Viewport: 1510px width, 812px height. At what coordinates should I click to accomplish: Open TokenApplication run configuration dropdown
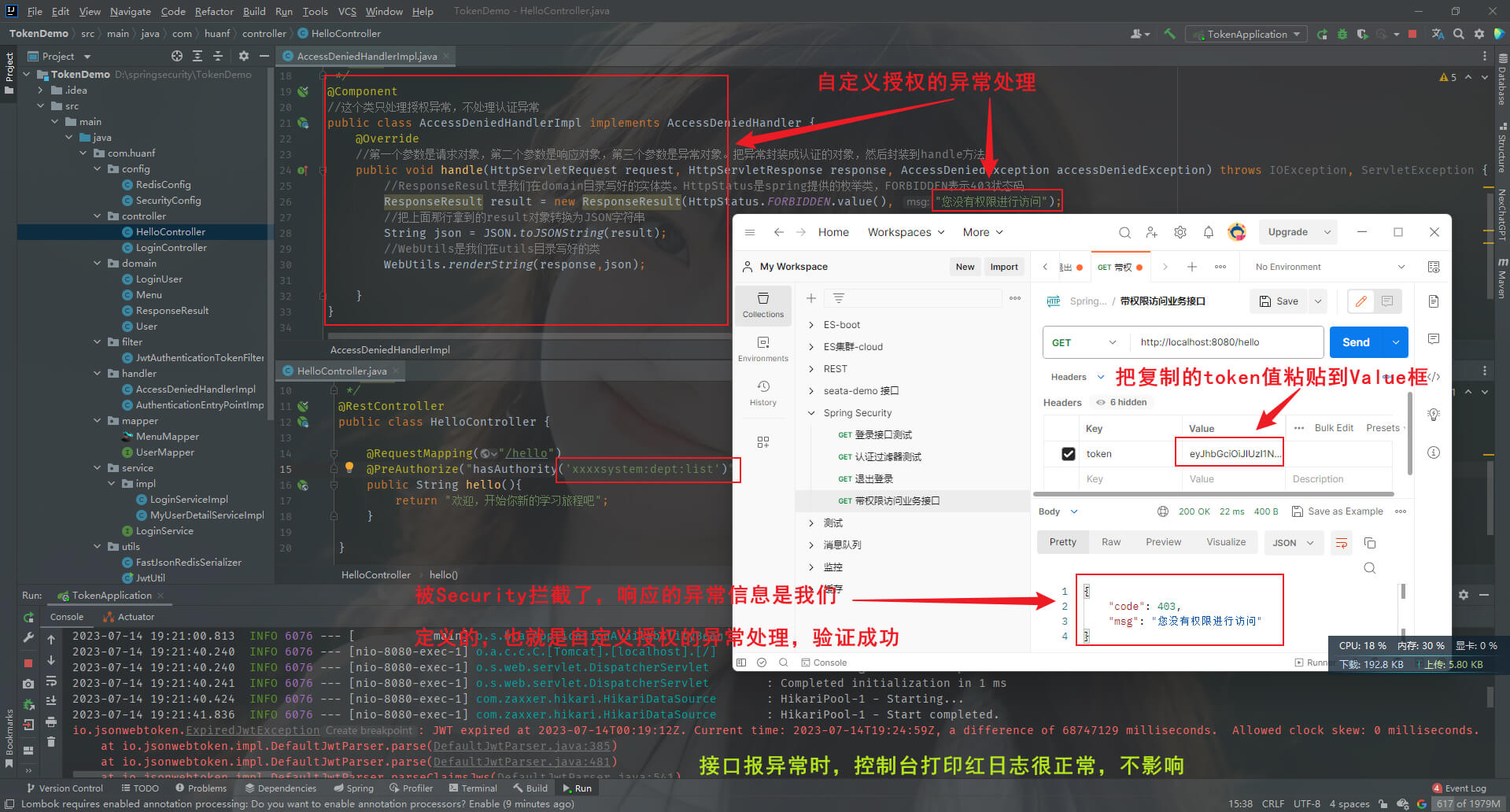pos(1246,34)
